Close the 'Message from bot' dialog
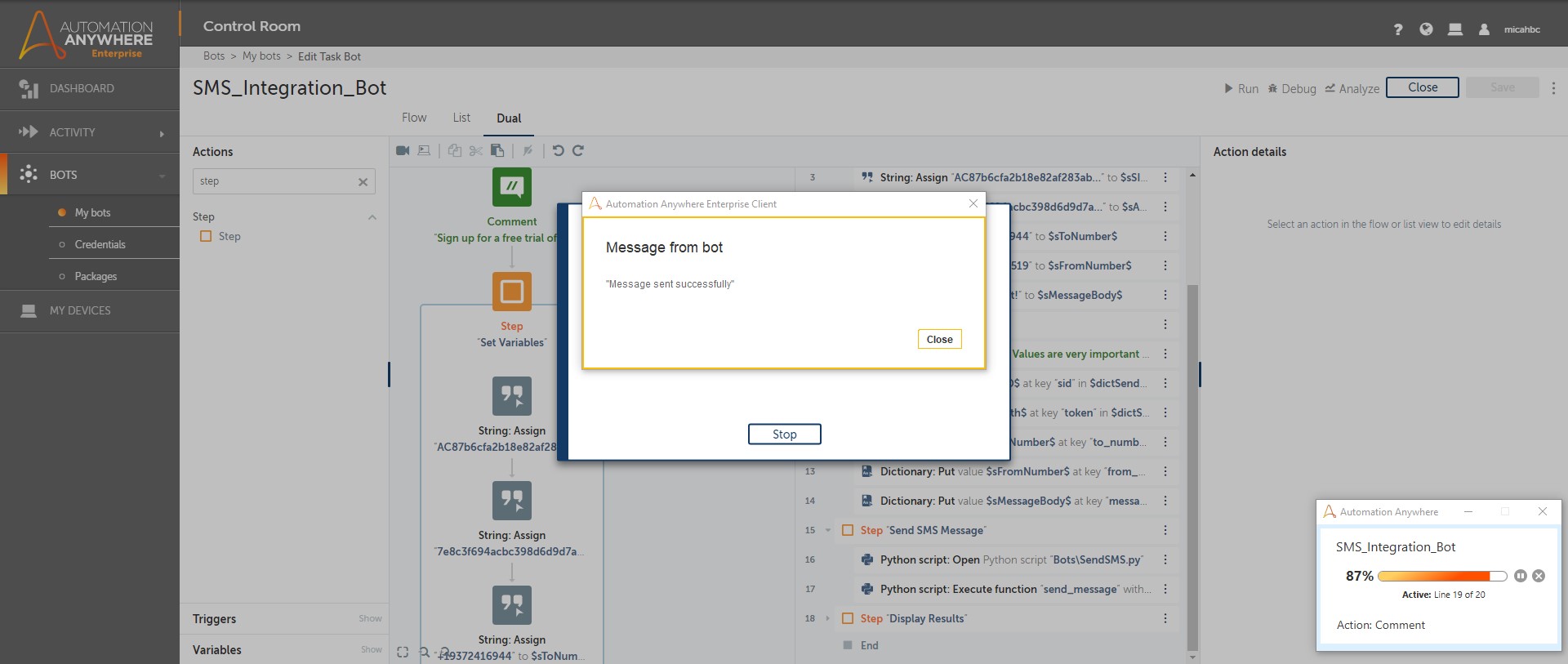This screenshot has height=664, width=1568. point(939,340)
